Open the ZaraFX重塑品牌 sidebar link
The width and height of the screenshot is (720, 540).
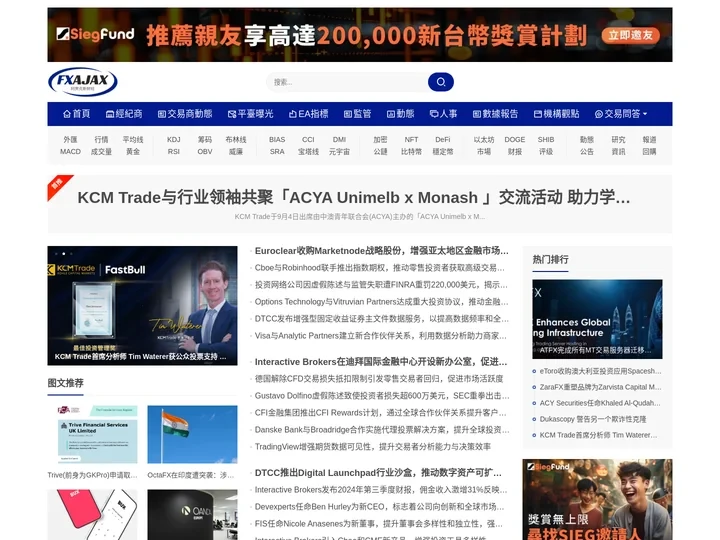[601, 387]
